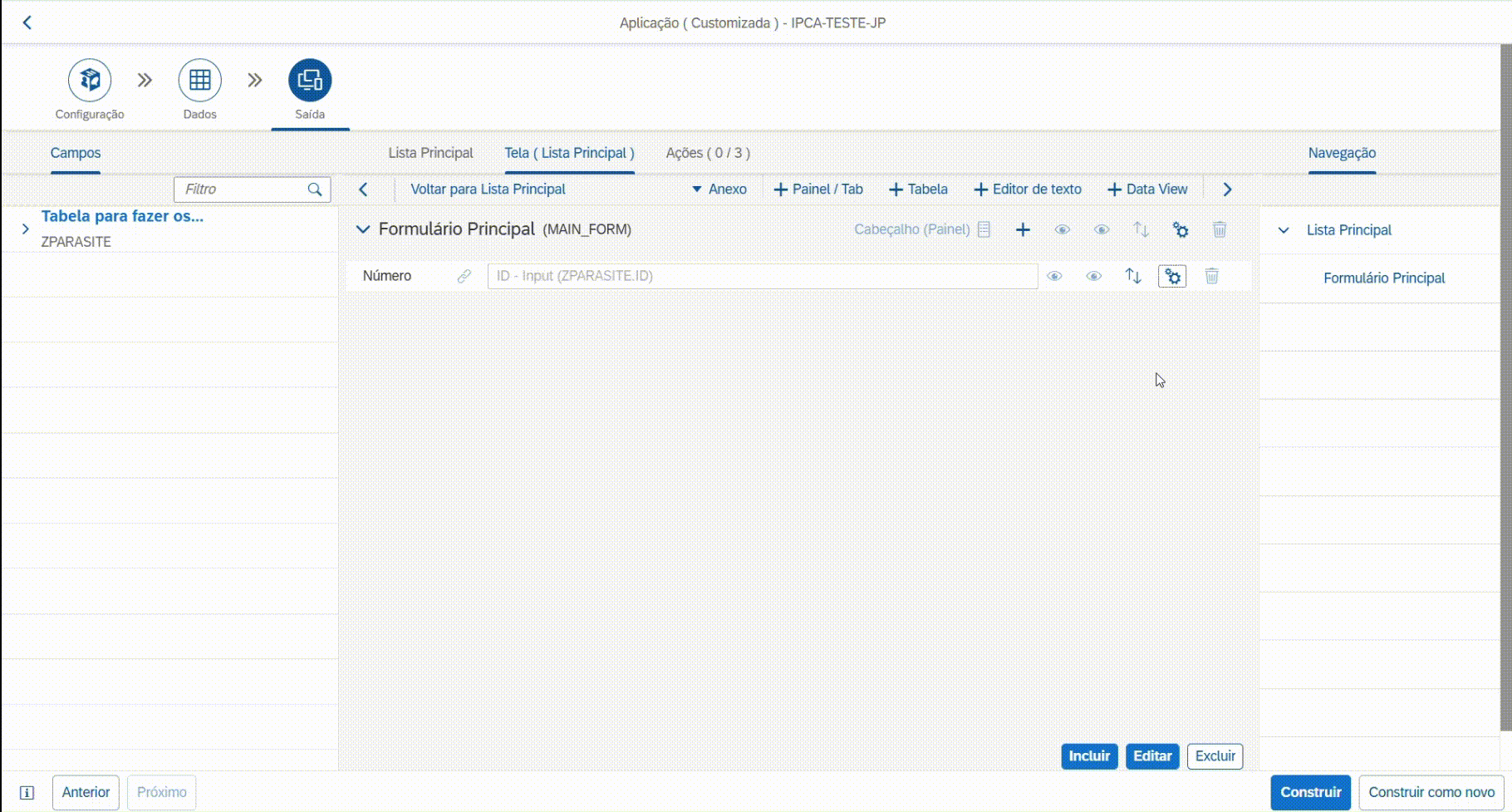Click the Construir button
1512x812 pixels.
click(x=1310, y=792)
